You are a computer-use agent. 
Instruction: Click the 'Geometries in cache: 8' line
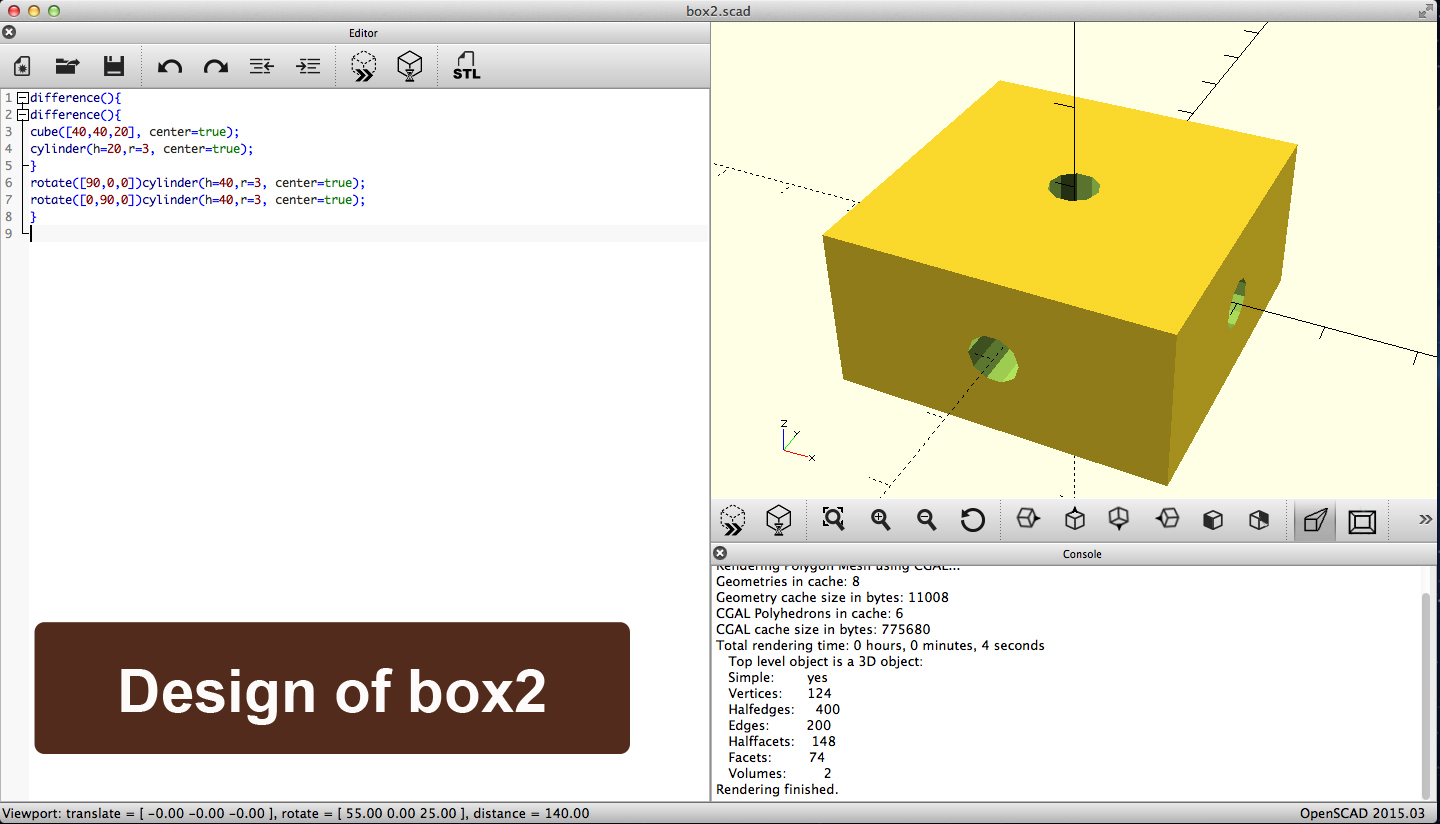(x=788, y=581)
